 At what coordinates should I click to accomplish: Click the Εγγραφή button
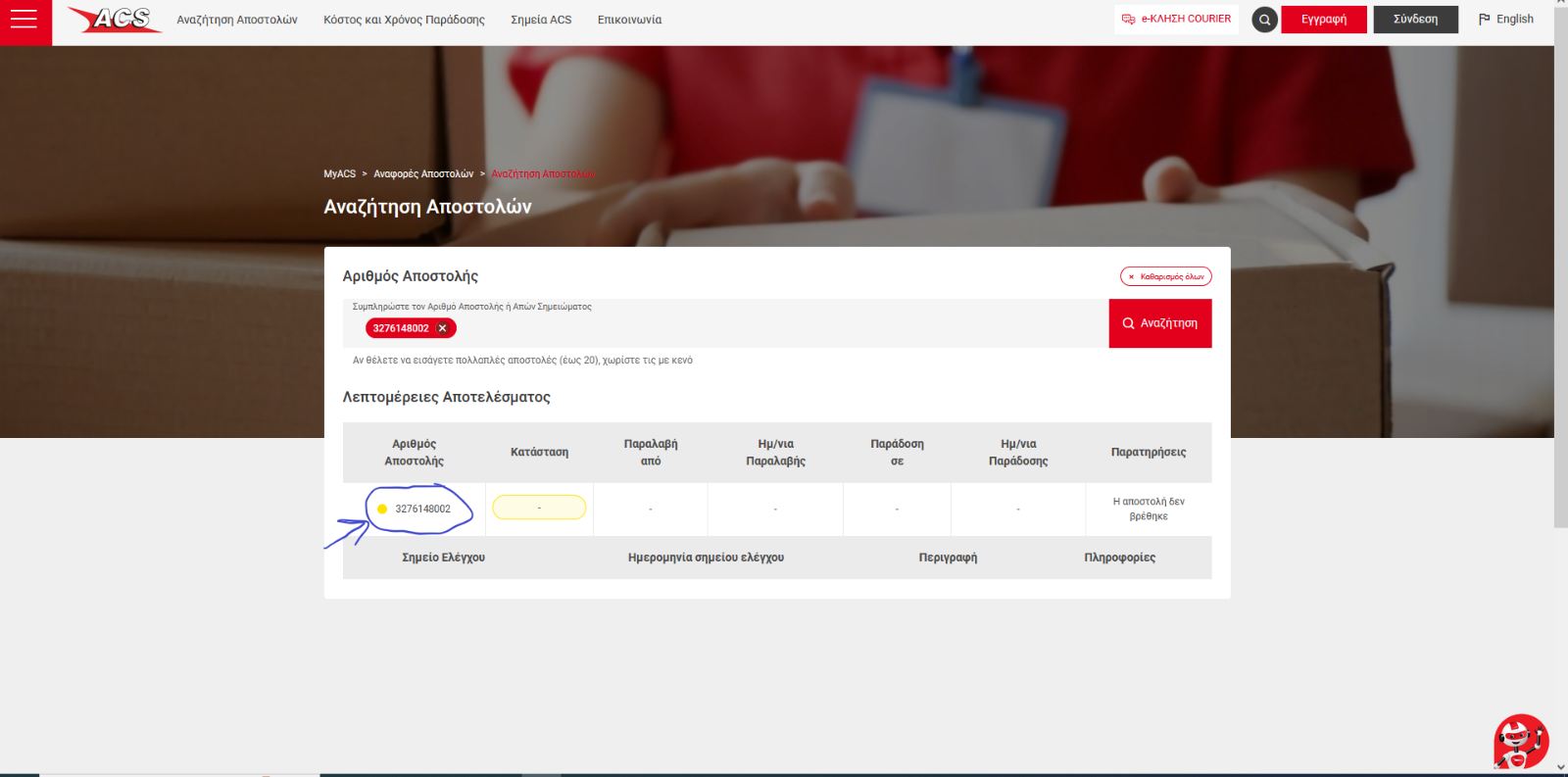coord(1324,20)
